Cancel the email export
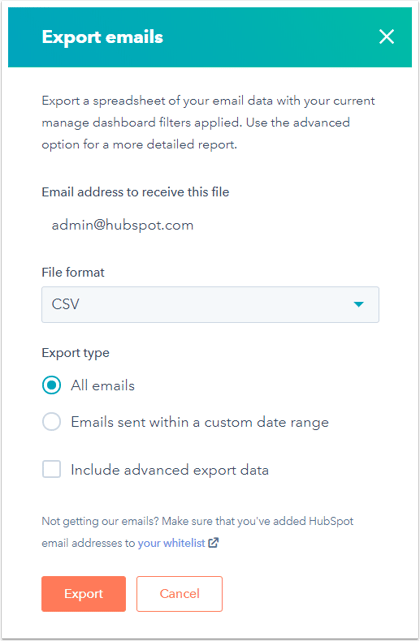This screenshot has height=641, width=420. [x=180, y=594]
